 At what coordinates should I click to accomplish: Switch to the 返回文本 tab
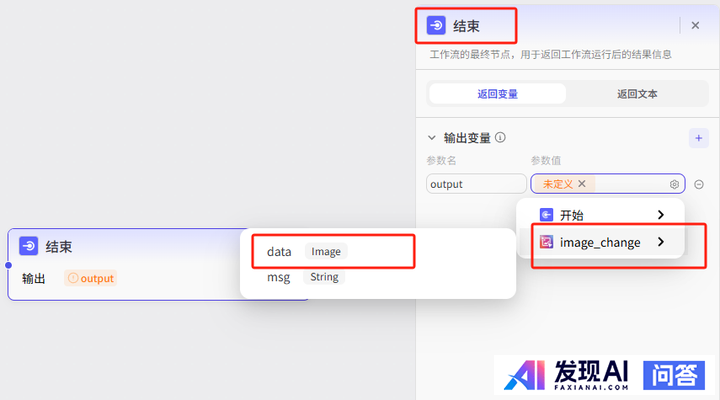[636, 94]
